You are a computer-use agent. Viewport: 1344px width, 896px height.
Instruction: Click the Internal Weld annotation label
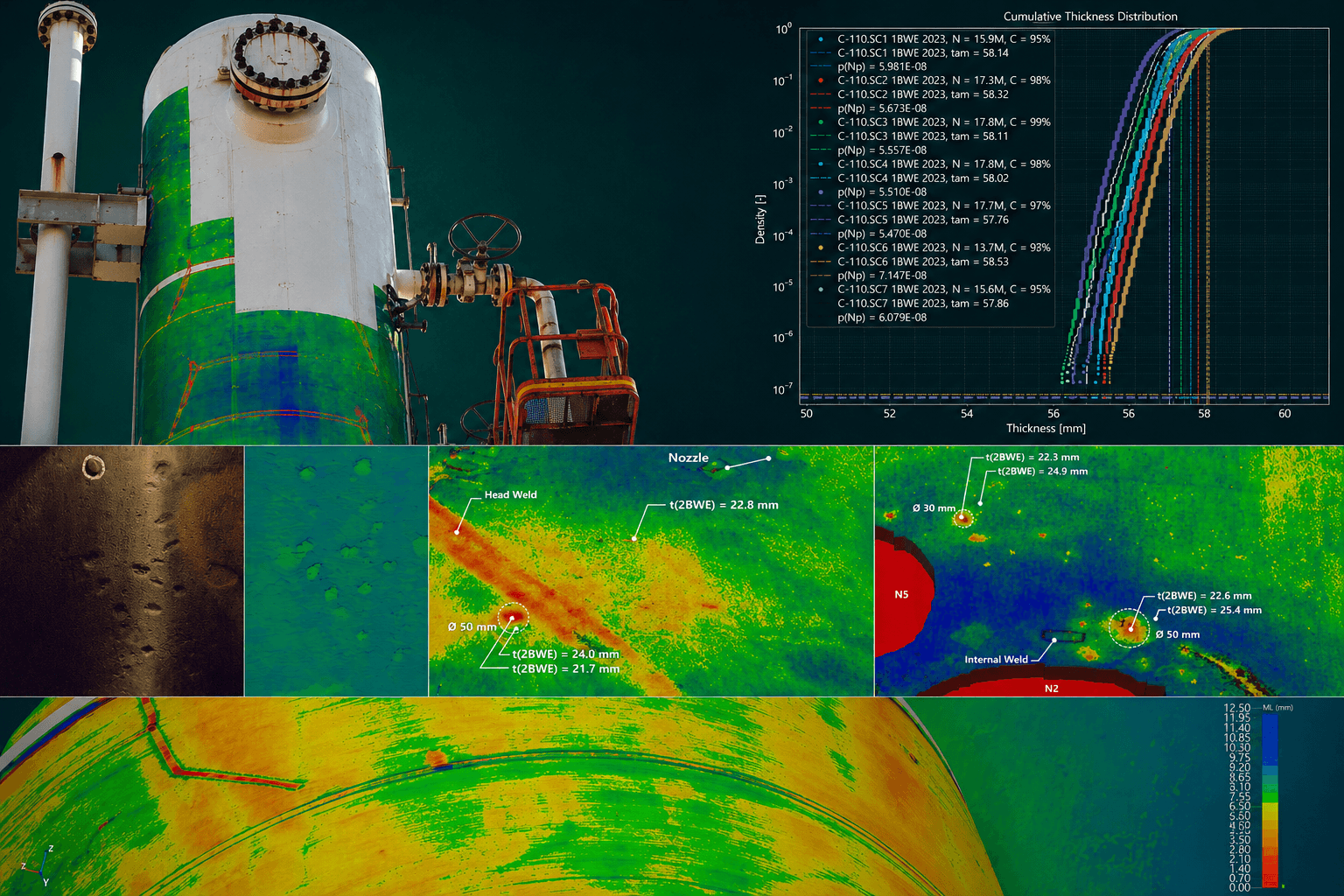click(996, 660)
